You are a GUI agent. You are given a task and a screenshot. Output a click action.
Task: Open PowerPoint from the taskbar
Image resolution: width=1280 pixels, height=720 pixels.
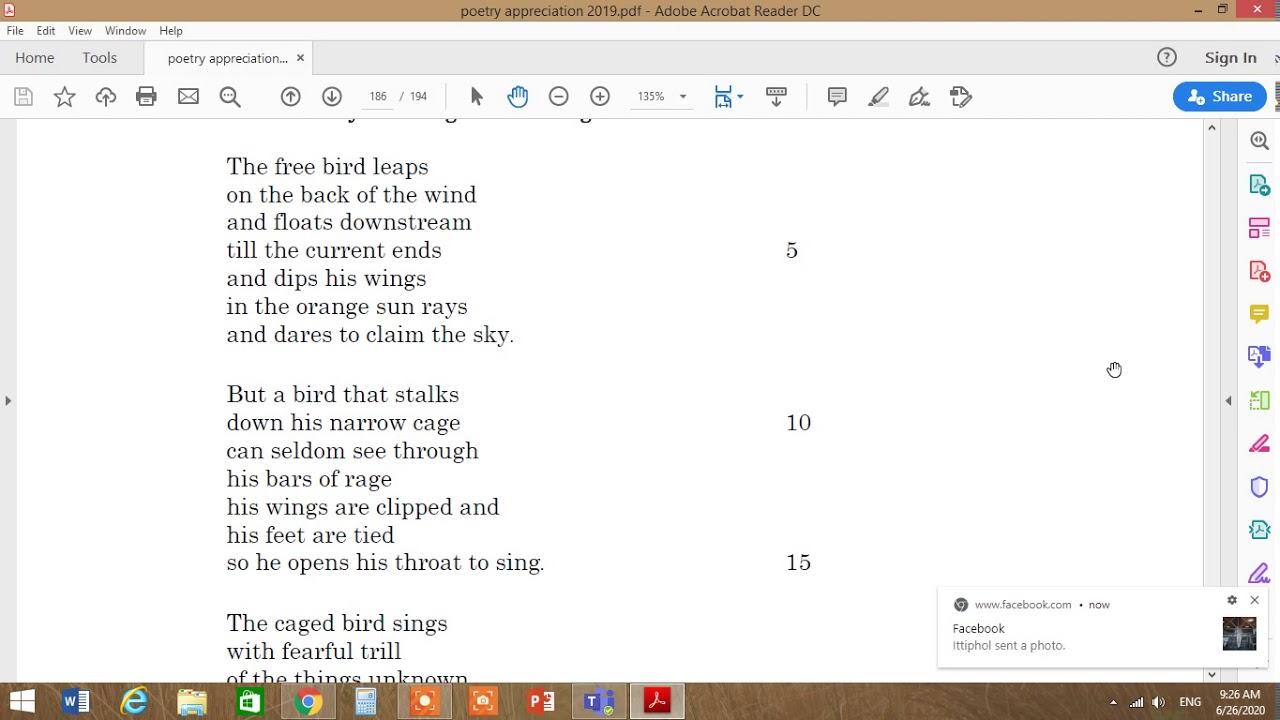click(541, 702)
